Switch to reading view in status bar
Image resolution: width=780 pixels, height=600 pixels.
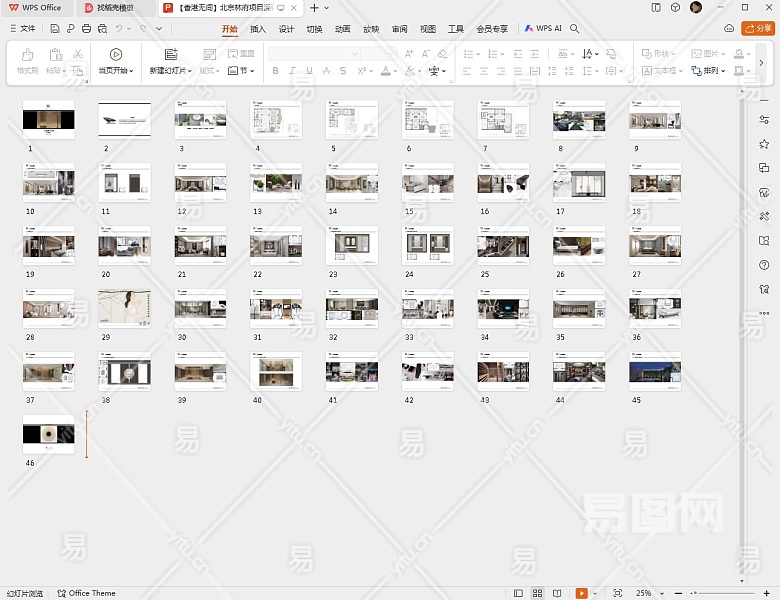click(x=555, y=593)
